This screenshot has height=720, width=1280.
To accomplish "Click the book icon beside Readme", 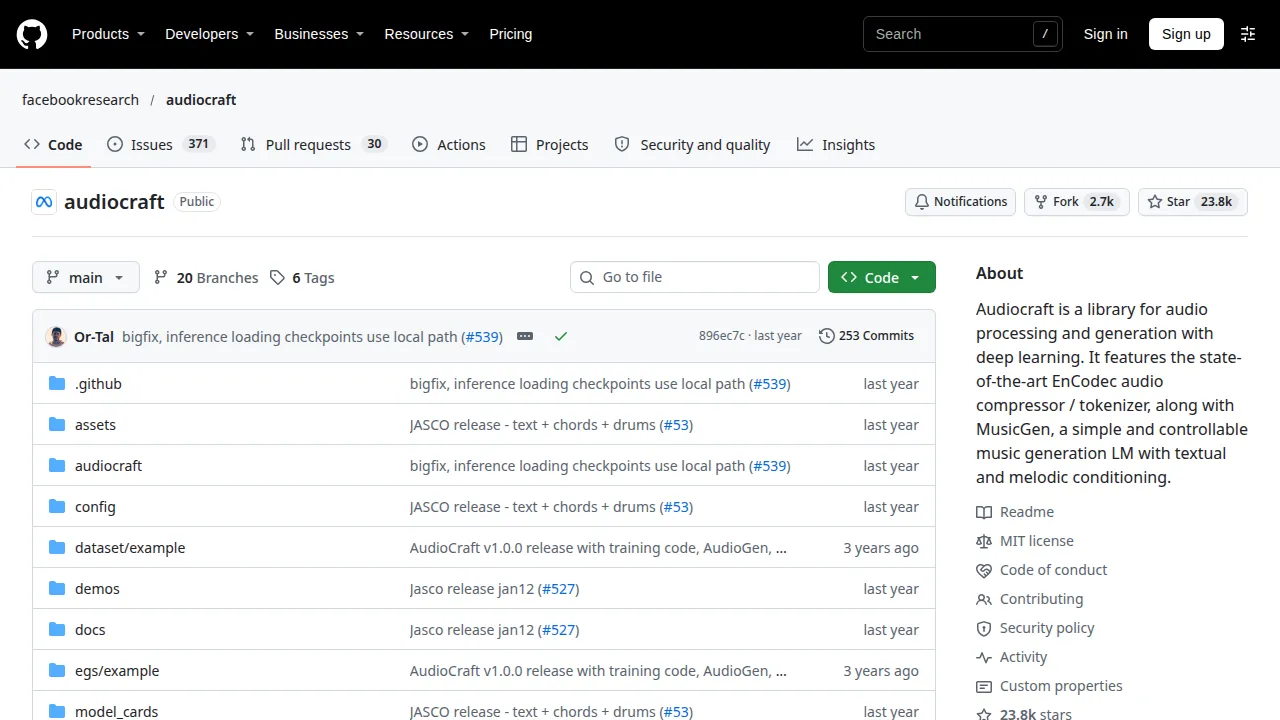I will pos(984,512).
